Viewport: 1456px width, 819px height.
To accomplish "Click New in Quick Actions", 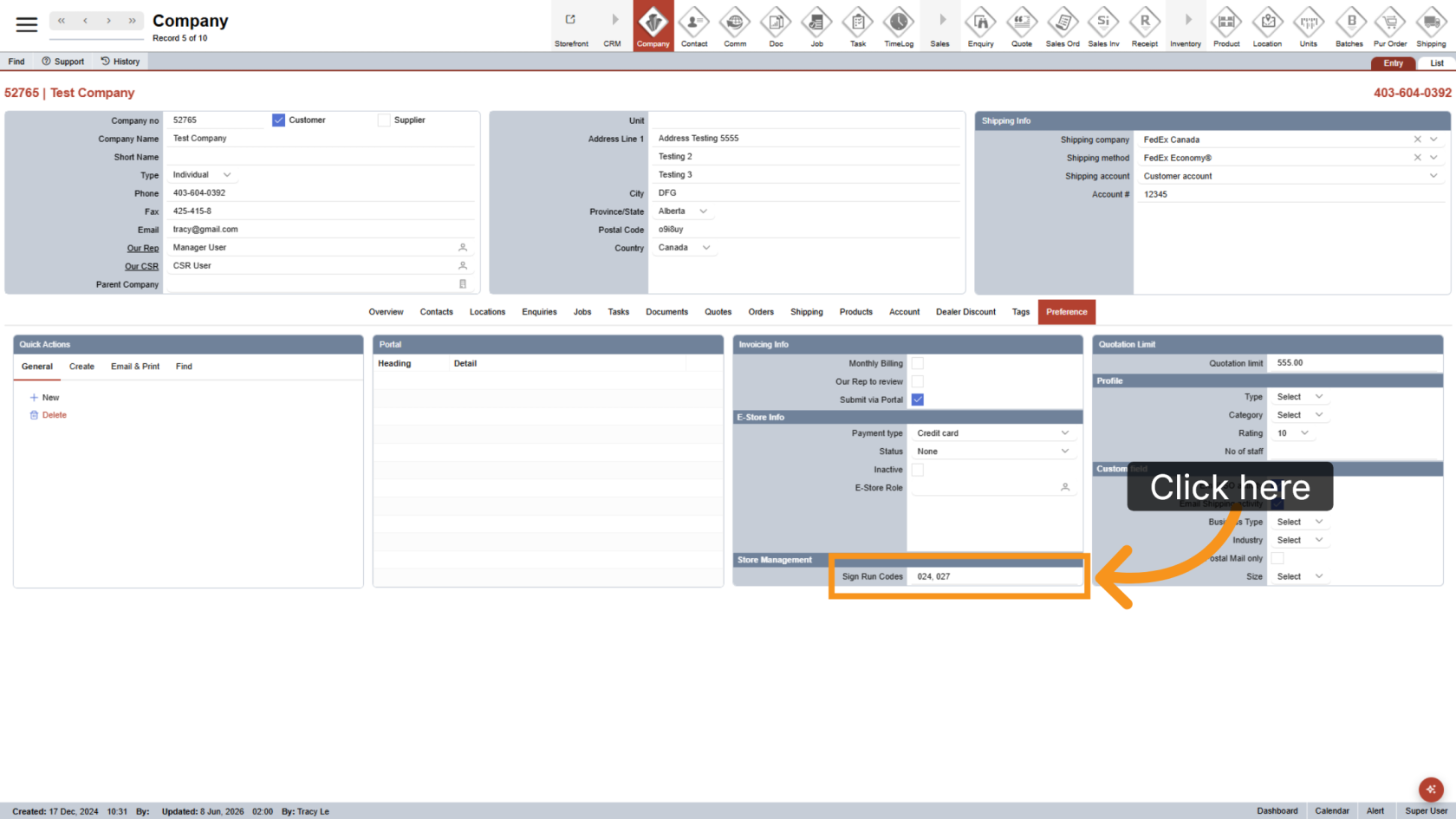I will [45, 398].
